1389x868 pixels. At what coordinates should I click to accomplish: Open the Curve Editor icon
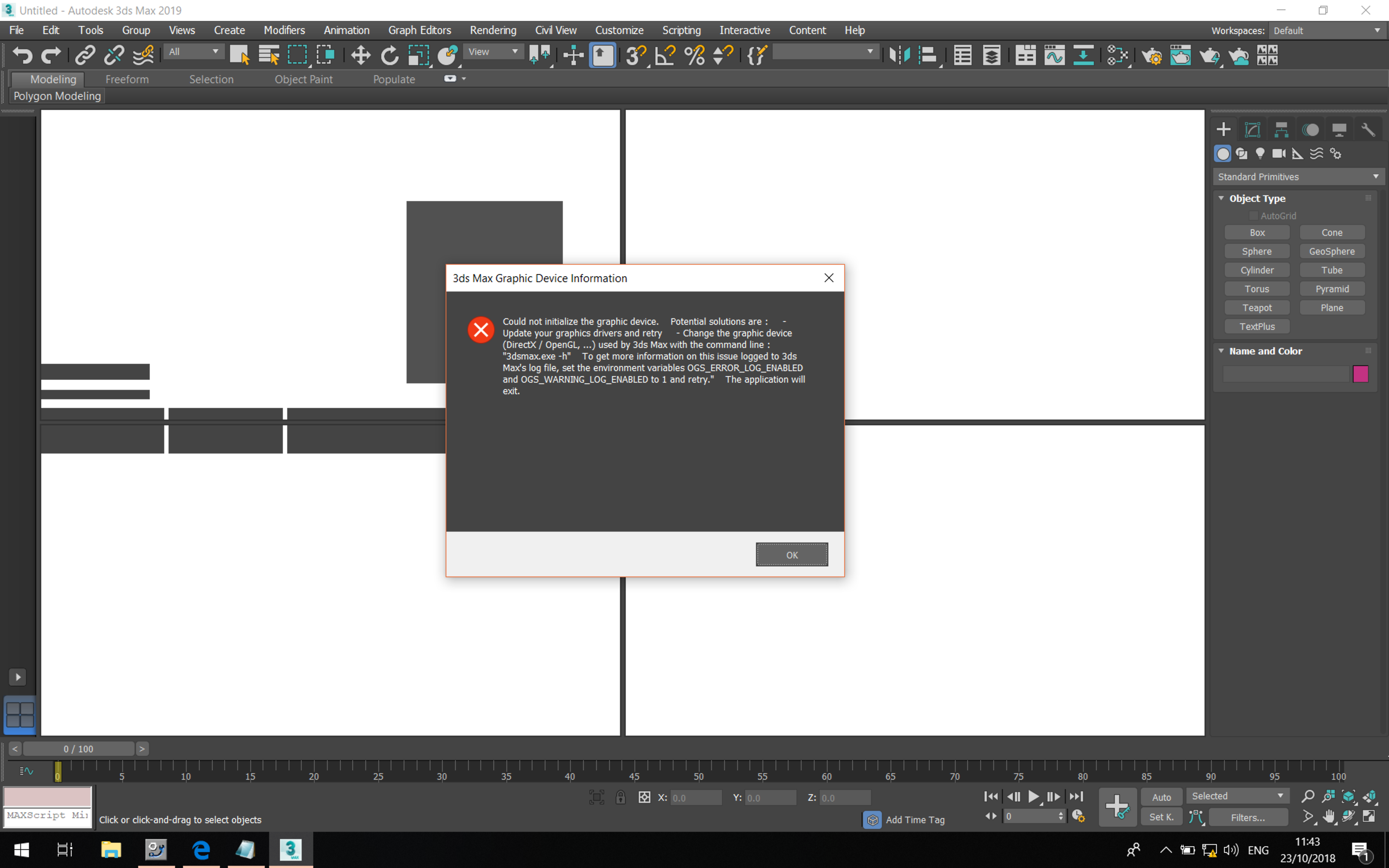[1054, 55]
